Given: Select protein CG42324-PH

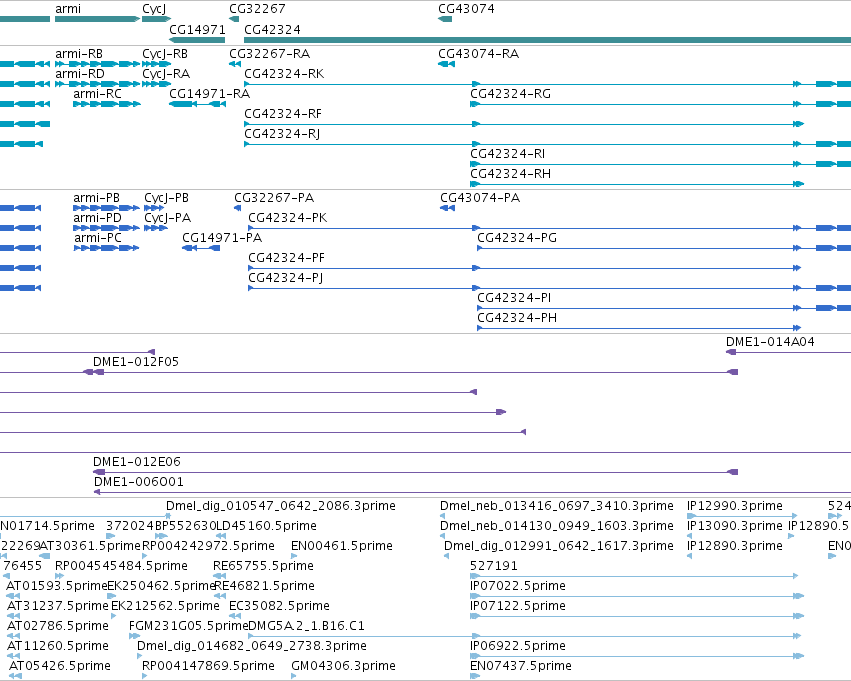Looking at the screenshot, I should click(x=517, y=319).
